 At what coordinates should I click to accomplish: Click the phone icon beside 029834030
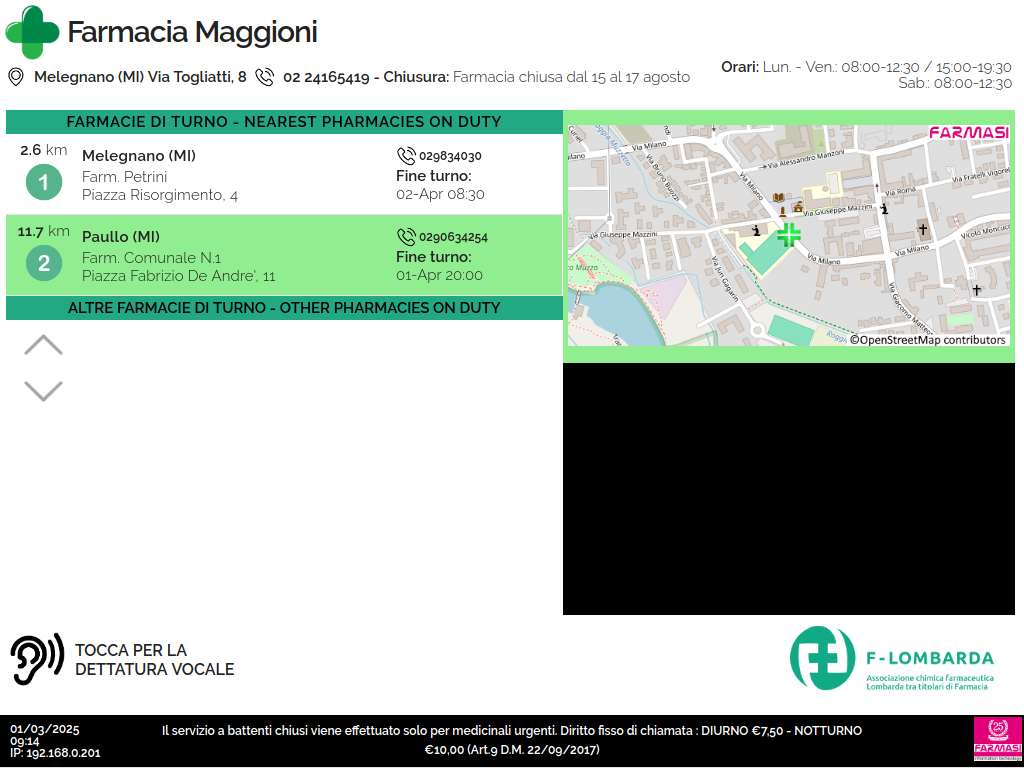pyautogui.click(x=406, y=156)
